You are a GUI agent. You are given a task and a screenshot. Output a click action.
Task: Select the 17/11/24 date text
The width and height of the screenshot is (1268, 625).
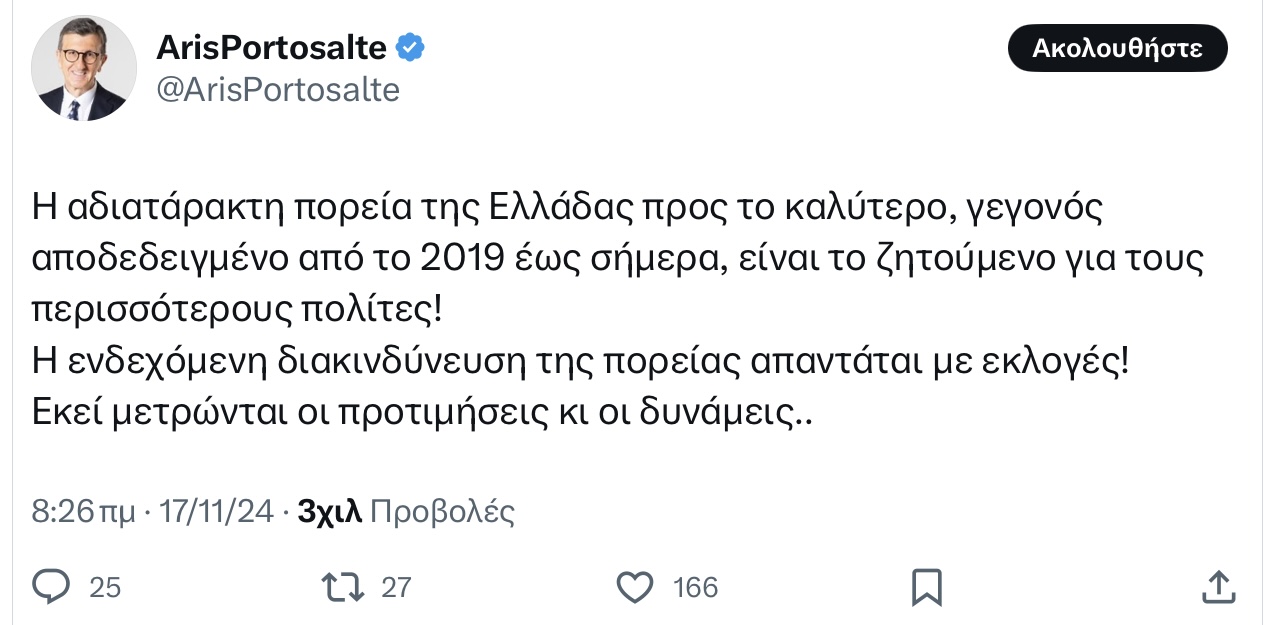pyautogui.click(x=215, y=512)
